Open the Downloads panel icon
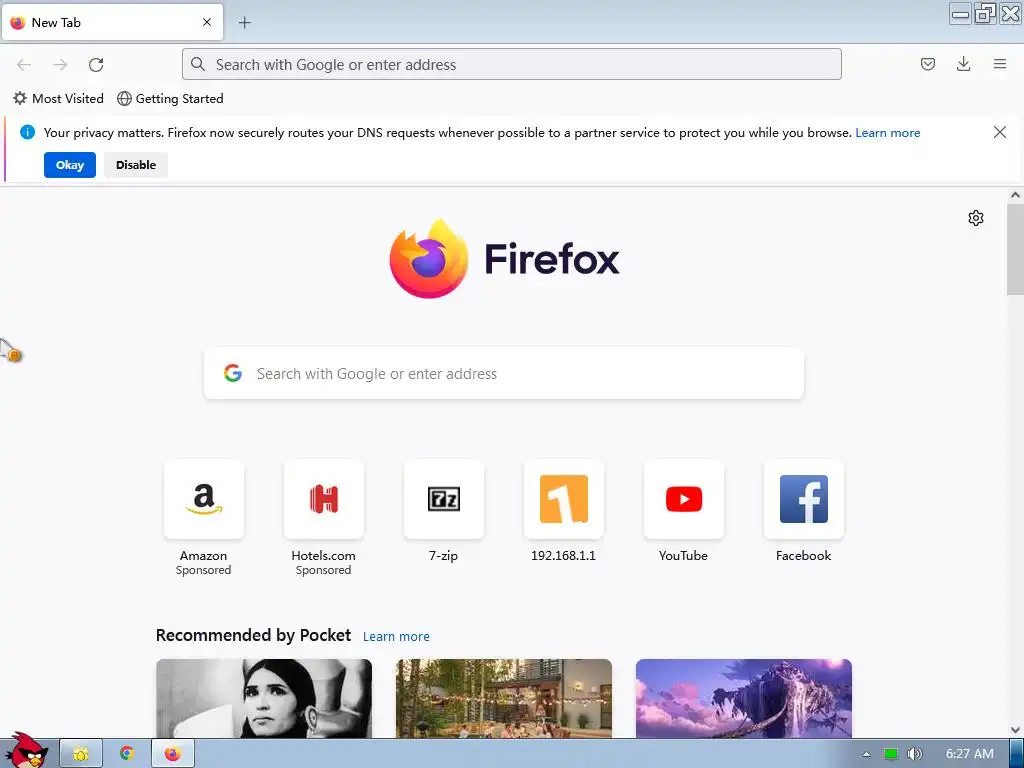This screenshot has height=768, width=1024. point(963,64)
